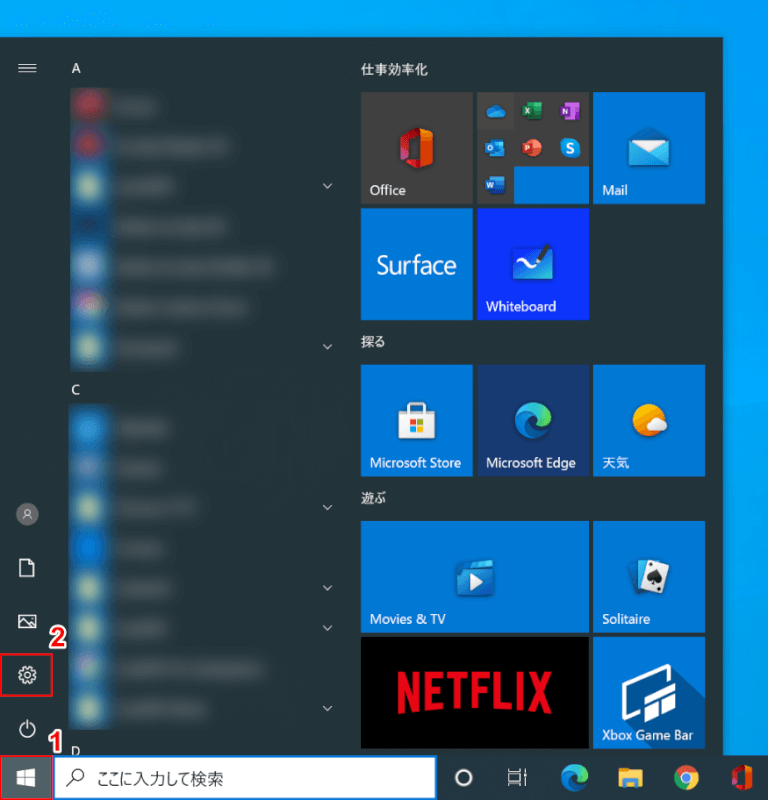Open Chrome from the taskbar
This screenshot has width=768, height=800.
click(686, 778)
